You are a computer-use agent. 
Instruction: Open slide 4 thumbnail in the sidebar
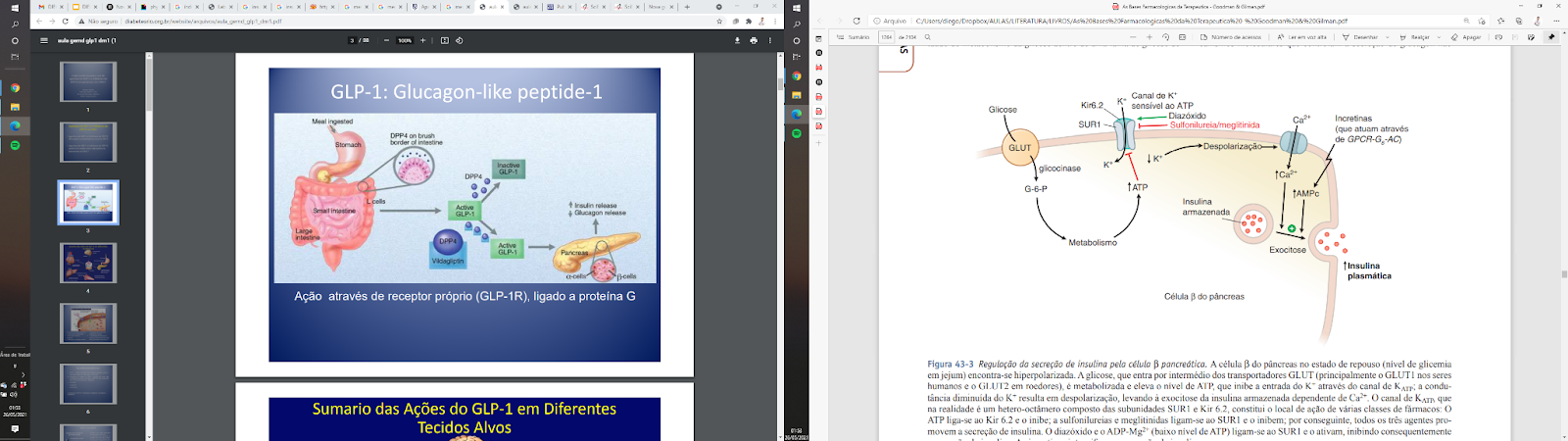88,263
